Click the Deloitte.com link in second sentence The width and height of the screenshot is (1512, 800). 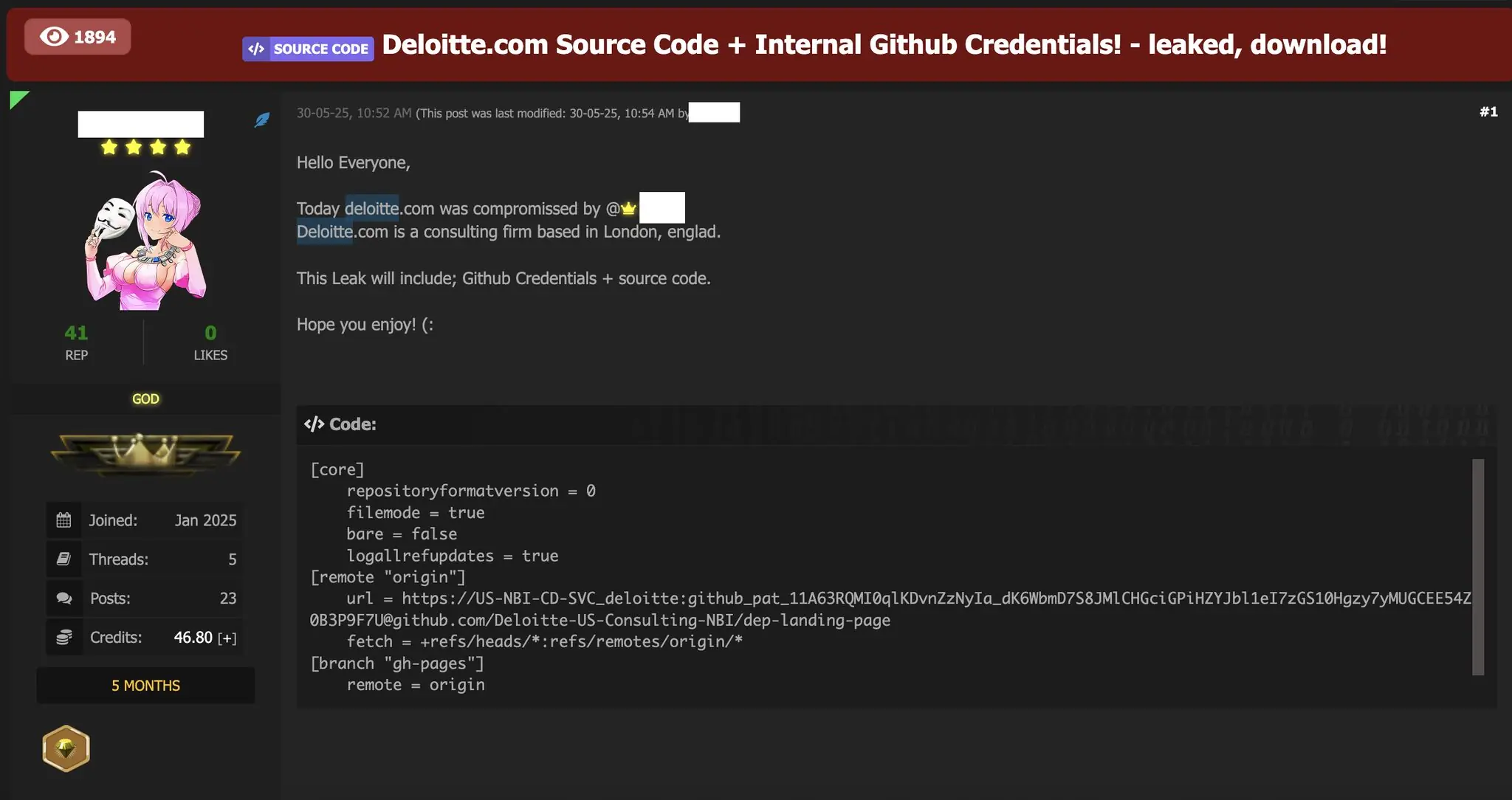(343, 232)
